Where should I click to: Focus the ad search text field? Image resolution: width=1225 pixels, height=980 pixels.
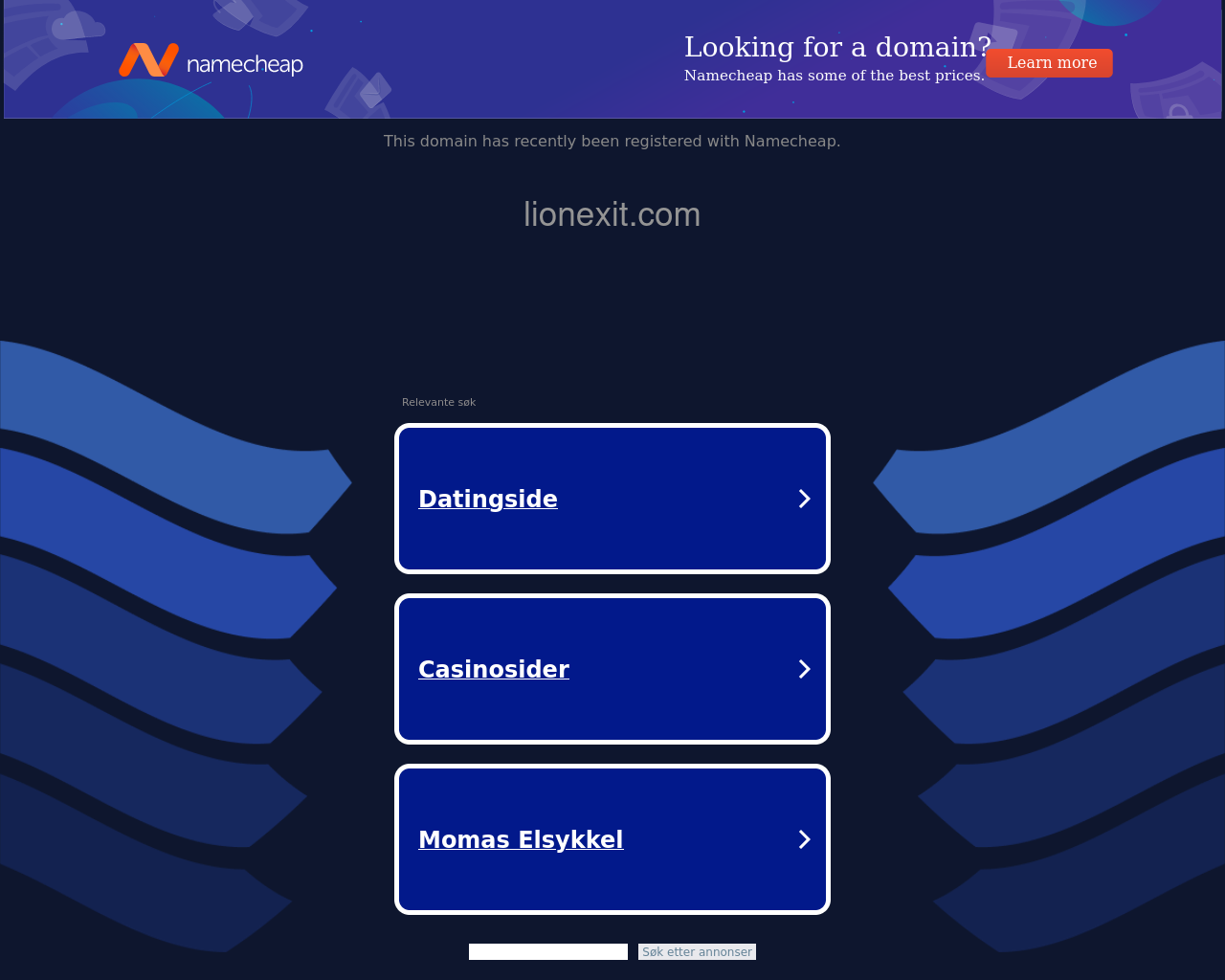coord(548,951)
